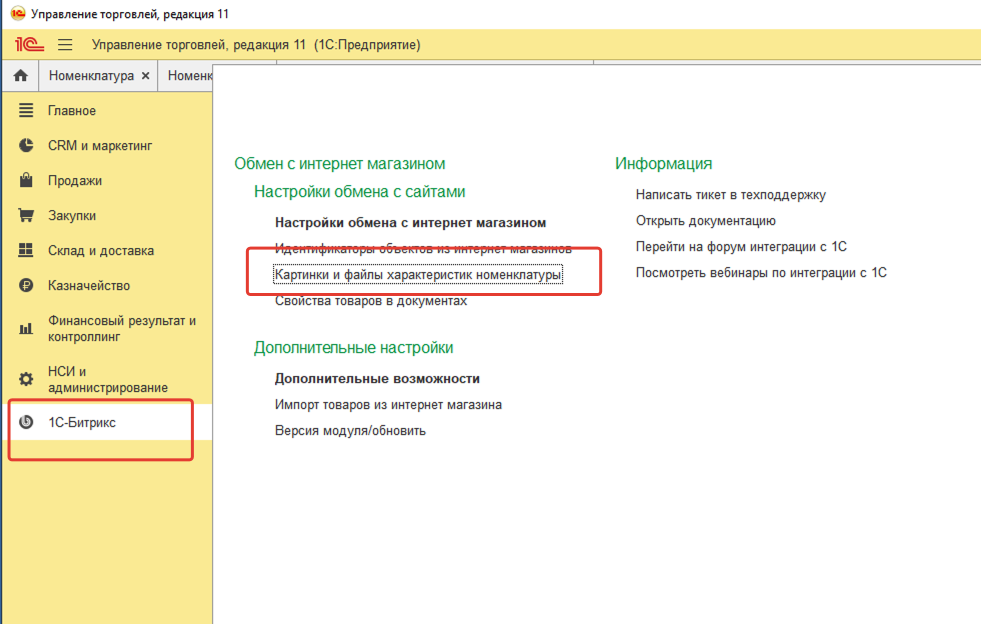The image size is (981, 624).
Task: Open НСИ и администрирование gear section
Action: [x=107, y=379]
